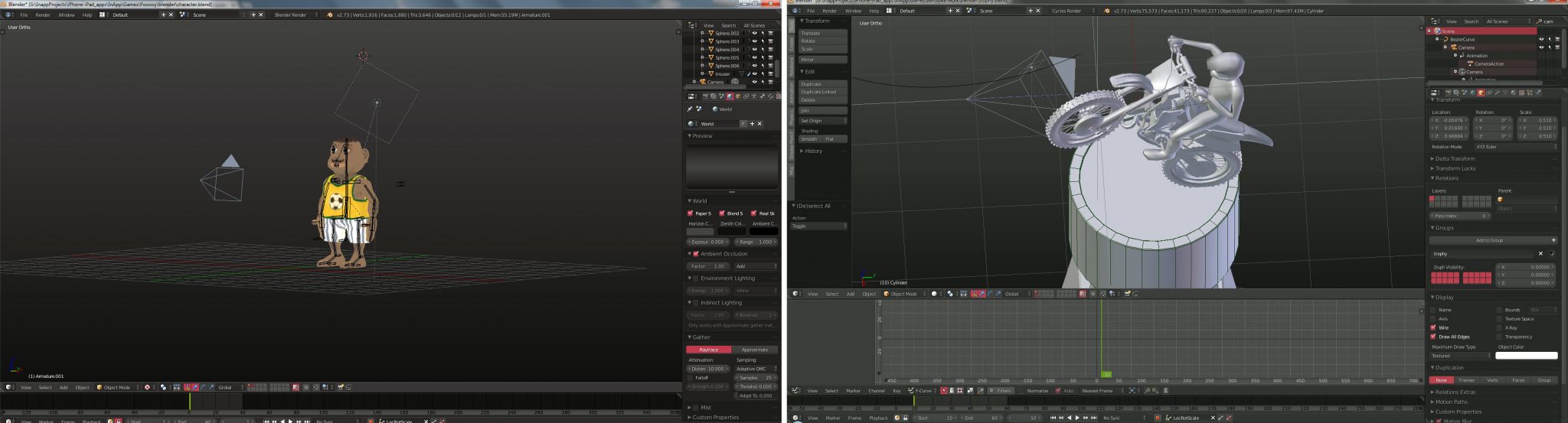This screenshot has height=423, width=1568.
Task: Click play button in left timeline
Action: pos(290,421)
